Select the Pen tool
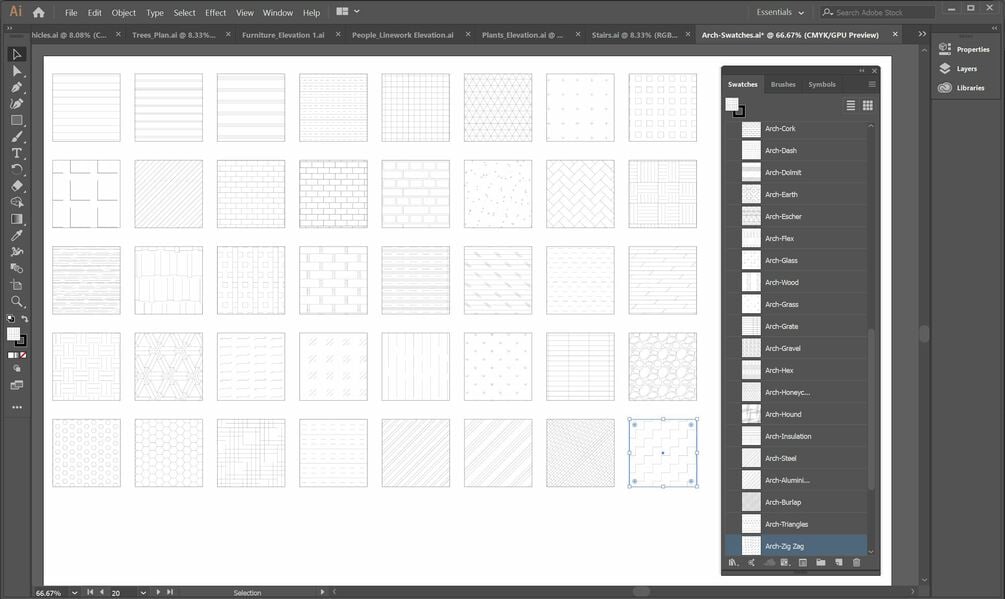 (x=17, y=87)
